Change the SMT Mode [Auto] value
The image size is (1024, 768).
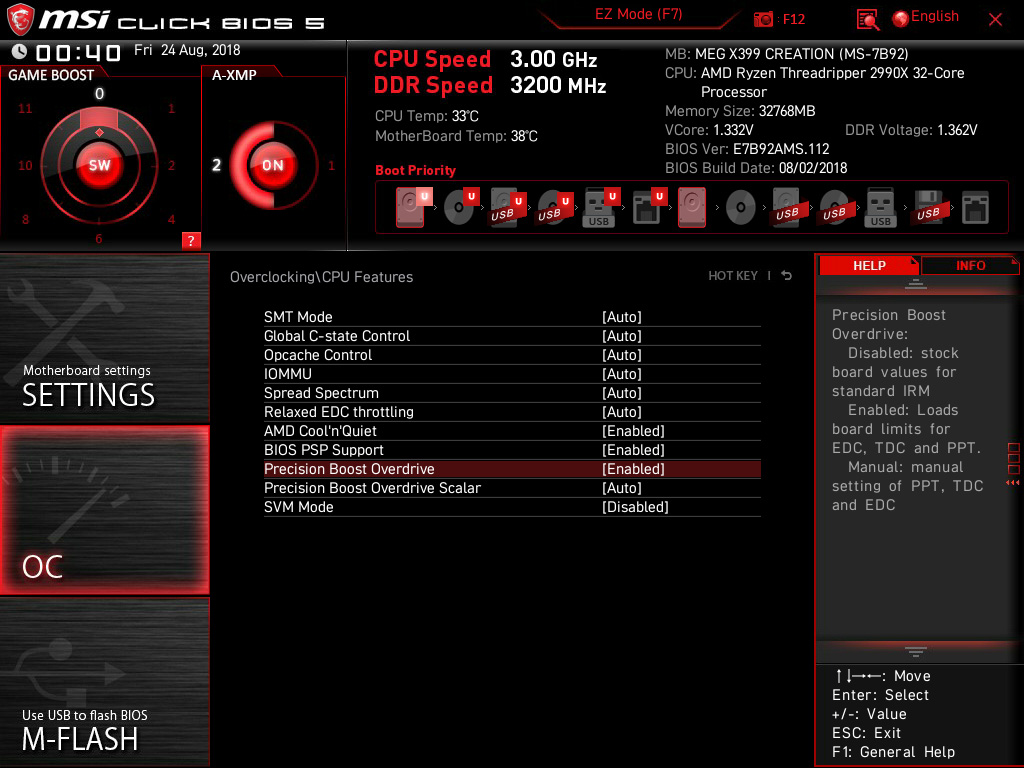622,317
